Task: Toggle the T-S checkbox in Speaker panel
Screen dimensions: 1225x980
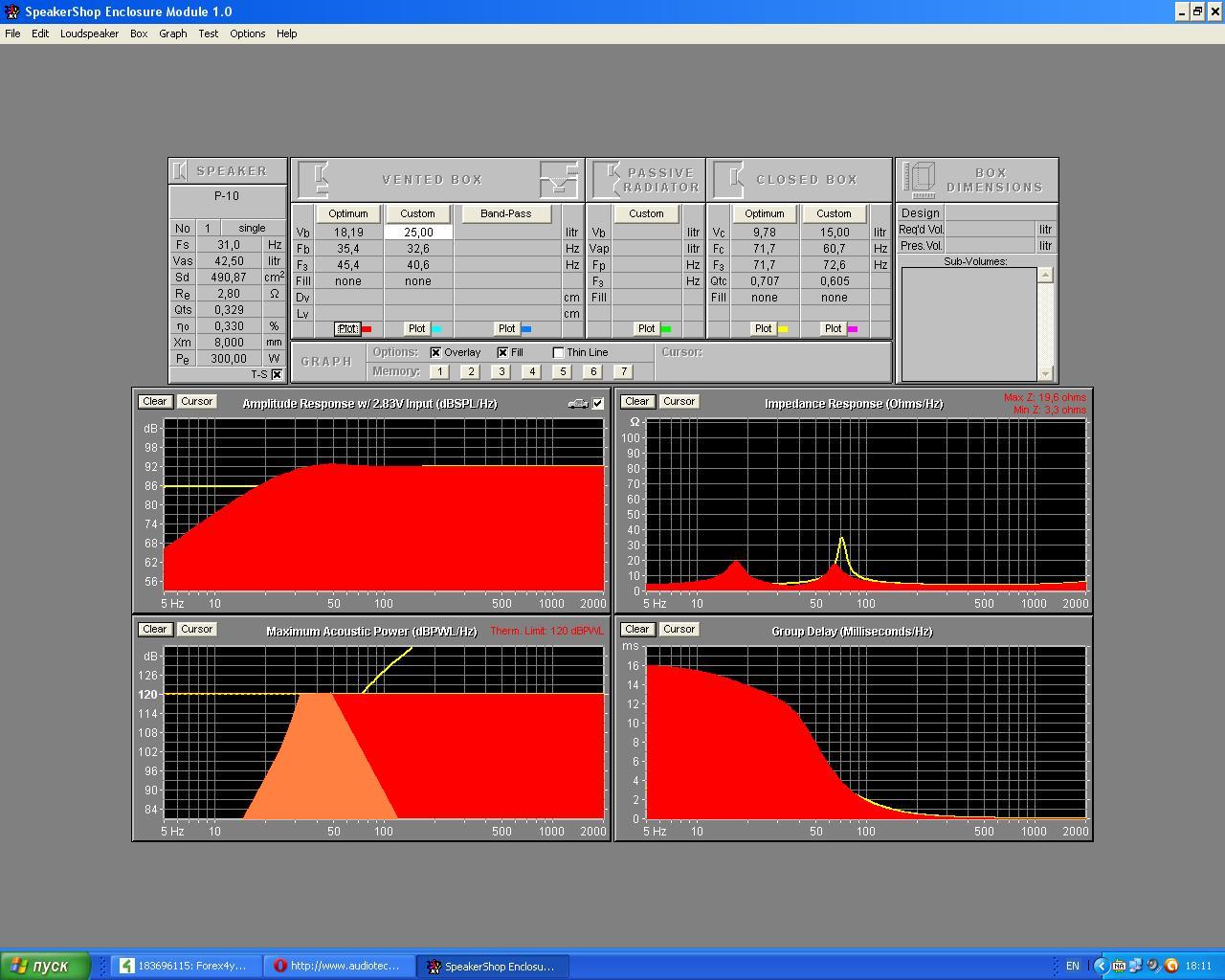Action: click(277, 374)
